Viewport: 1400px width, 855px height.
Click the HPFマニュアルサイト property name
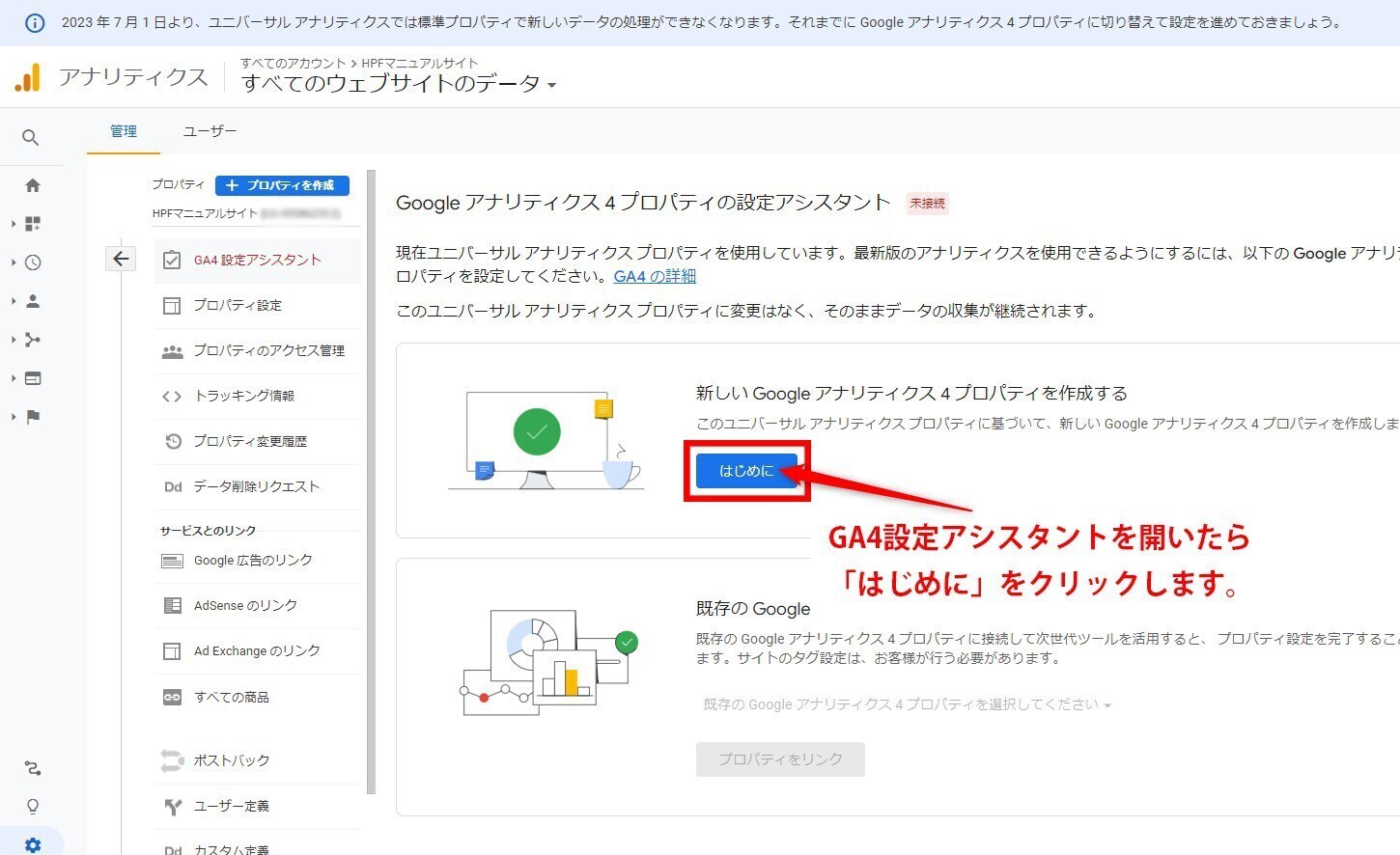205,213
